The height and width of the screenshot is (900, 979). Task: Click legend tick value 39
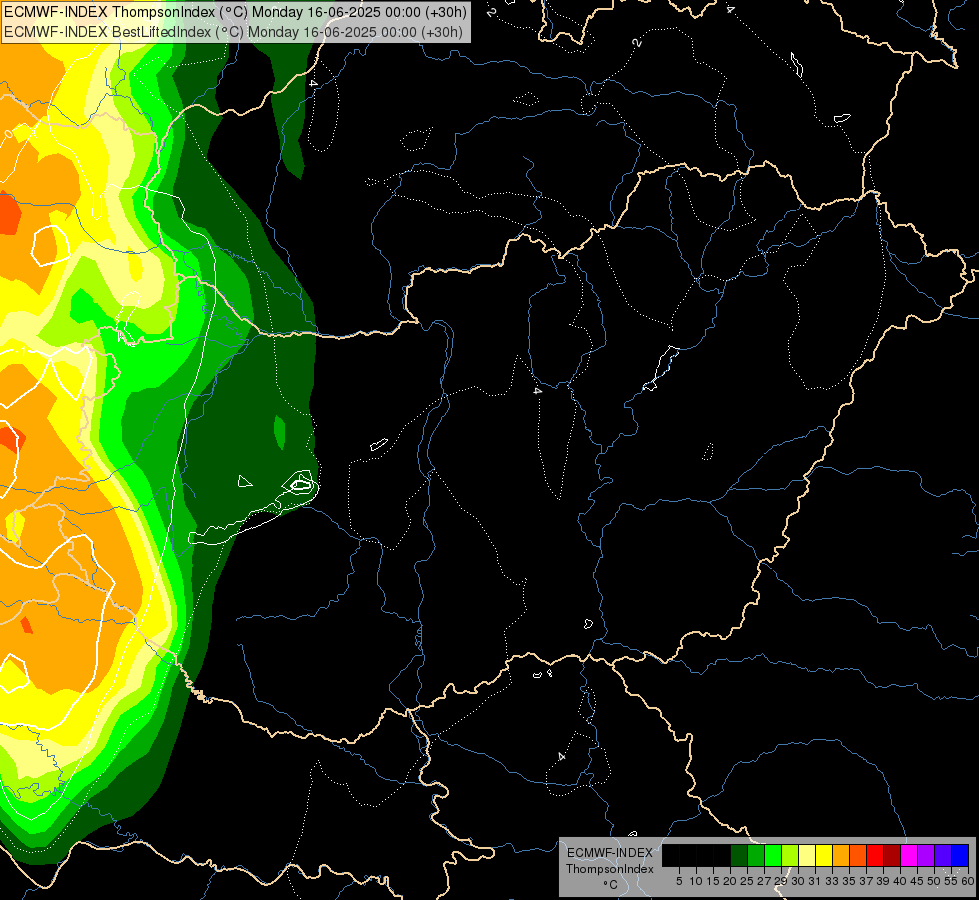(883, 881)
